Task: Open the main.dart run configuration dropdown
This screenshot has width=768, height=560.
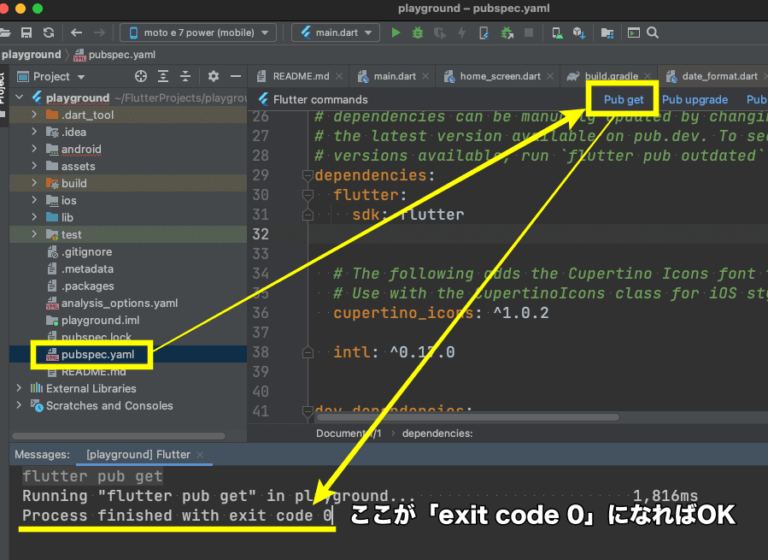Action: (x=336, y=33)
